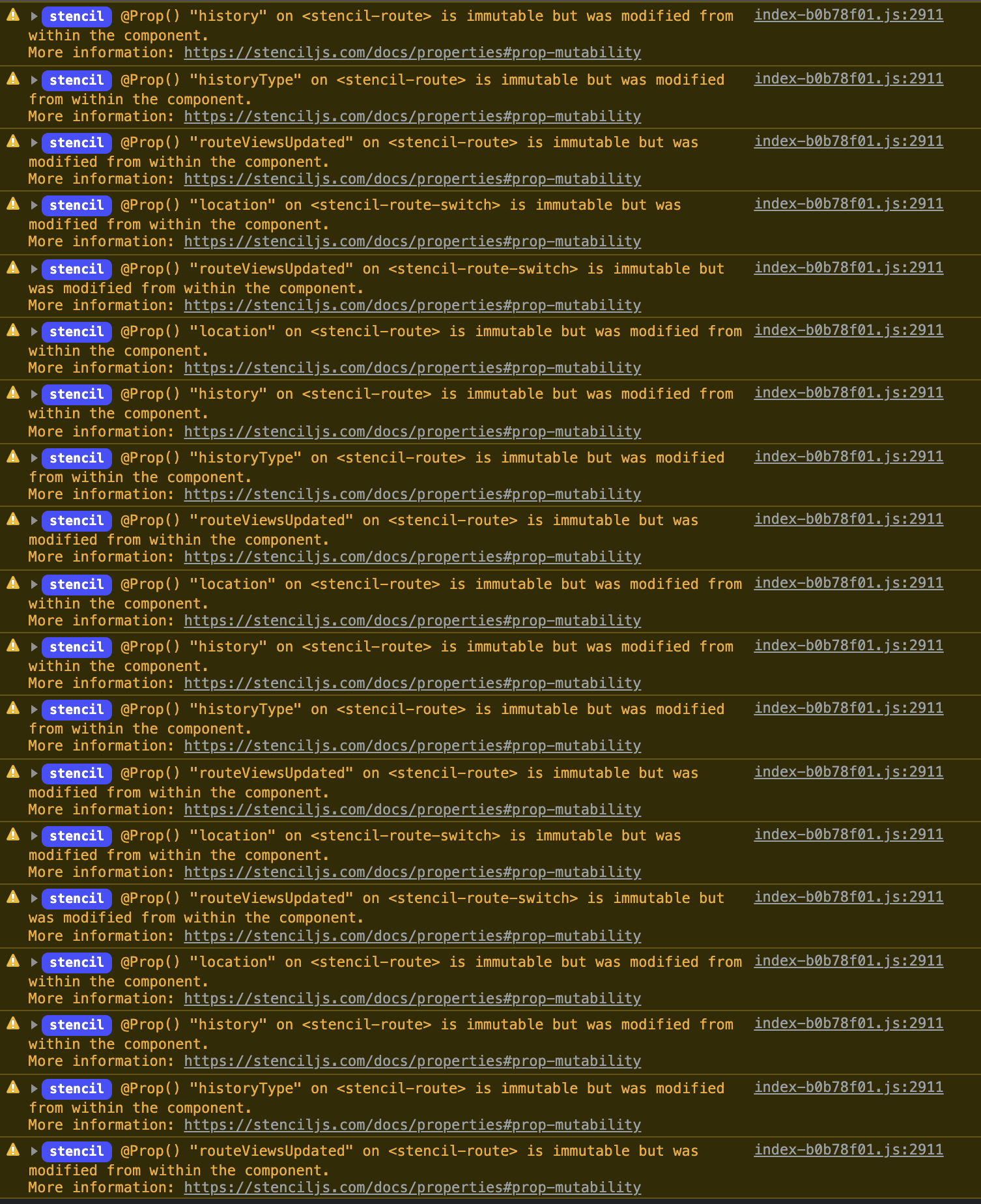Expand the last "historyType" warning entry
This screenshot has width=981, height=1204.
[34, 1089]
